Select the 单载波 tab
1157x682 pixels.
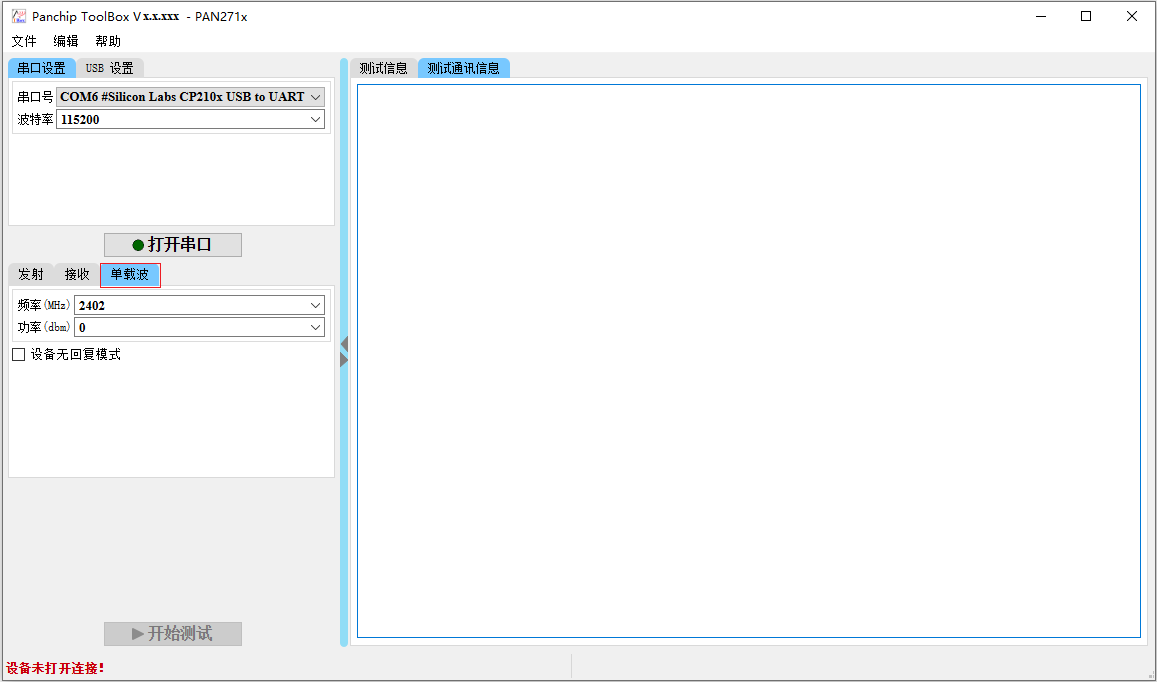pos(130,274)
